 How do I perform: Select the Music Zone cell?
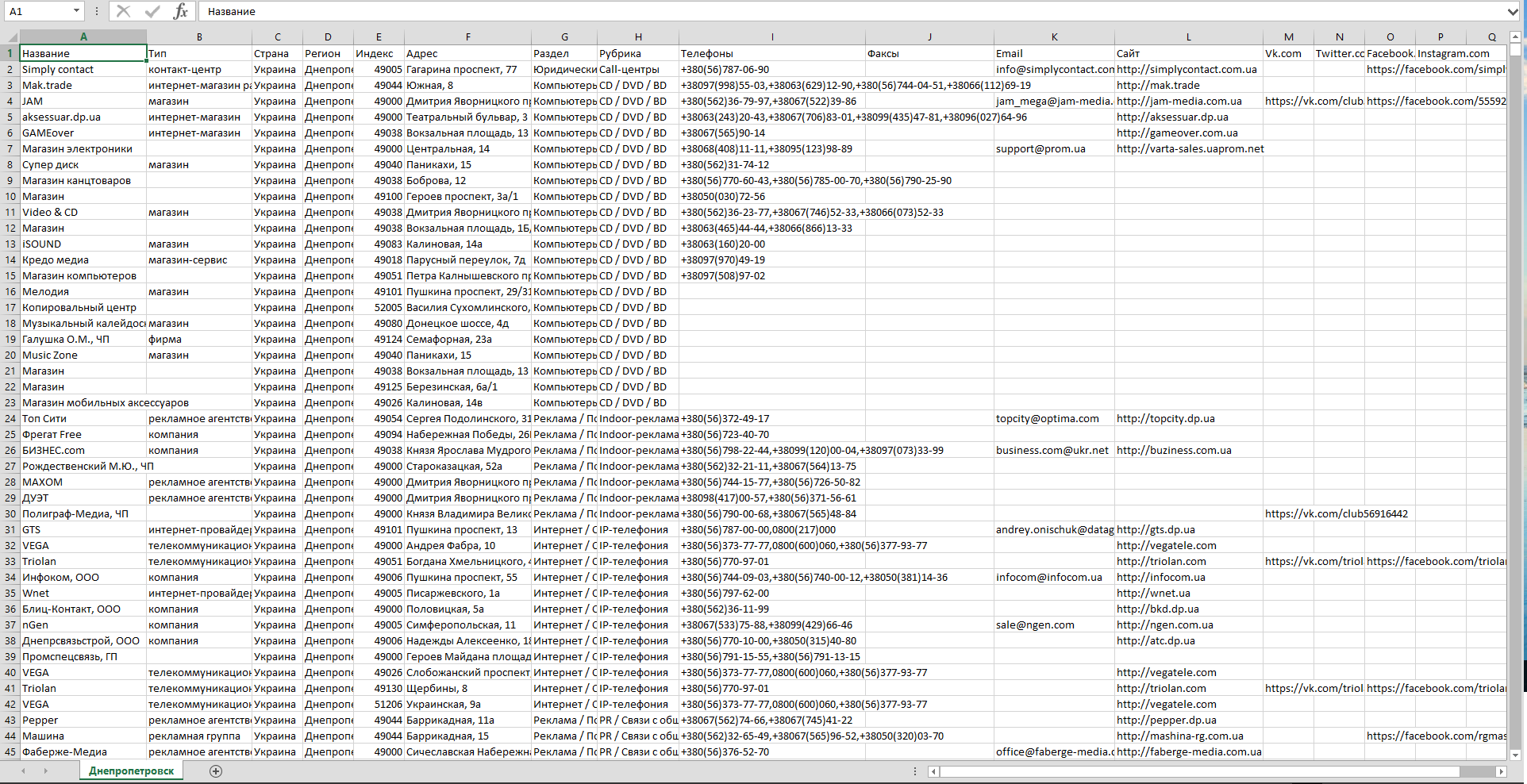(x=83, y=355)
